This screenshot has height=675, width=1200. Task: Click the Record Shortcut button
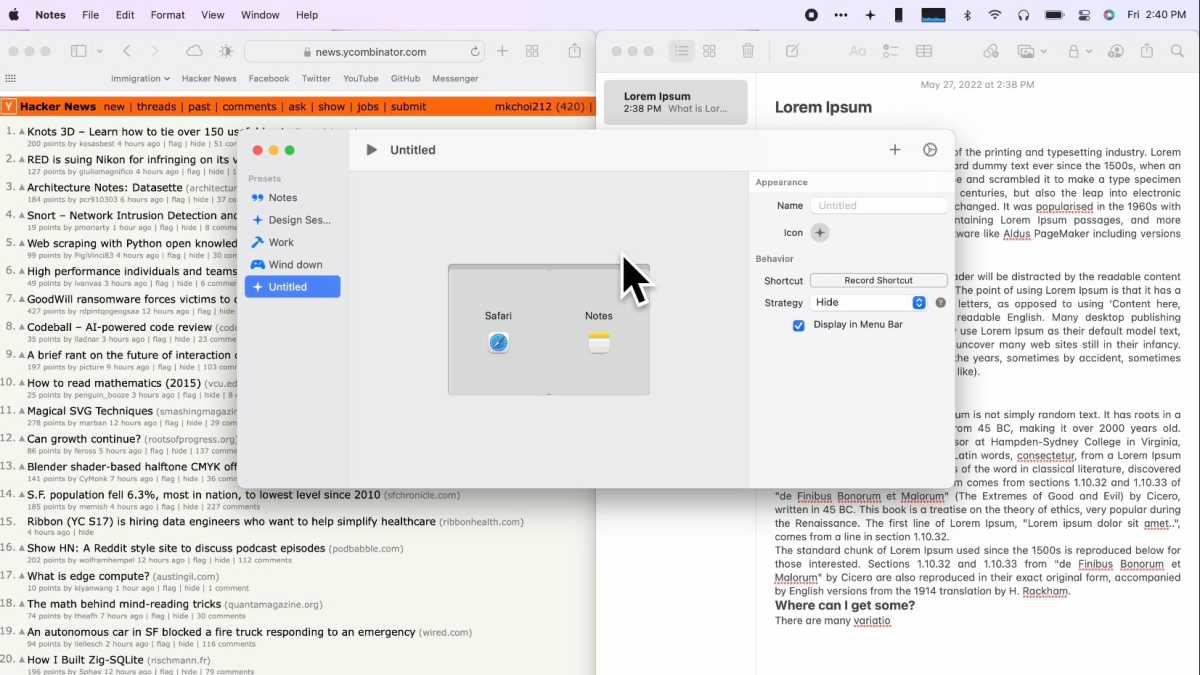pyautogui.click(x=879, y=281)
